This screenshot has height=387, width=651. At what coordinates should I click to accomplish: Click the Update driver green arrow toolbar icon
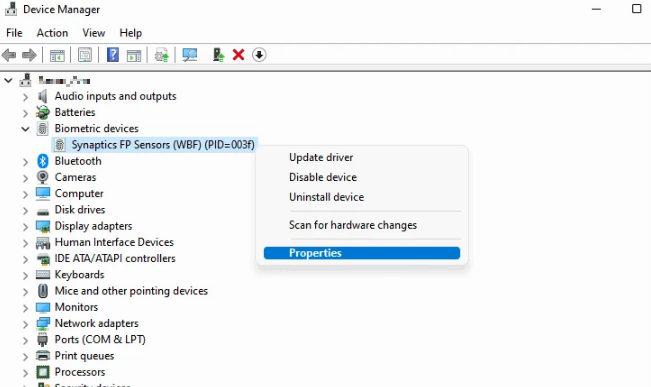218,55
